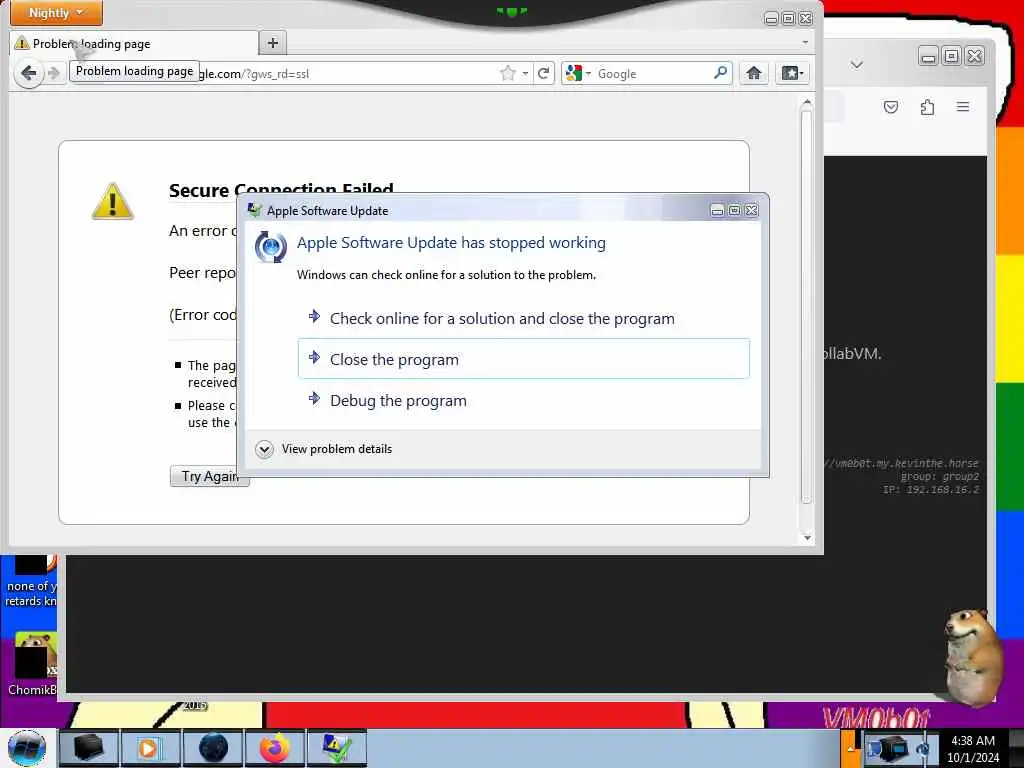Run search with the magnifier icon
This screenshot has height=768, width=1024.
click(x=720, y=72)
